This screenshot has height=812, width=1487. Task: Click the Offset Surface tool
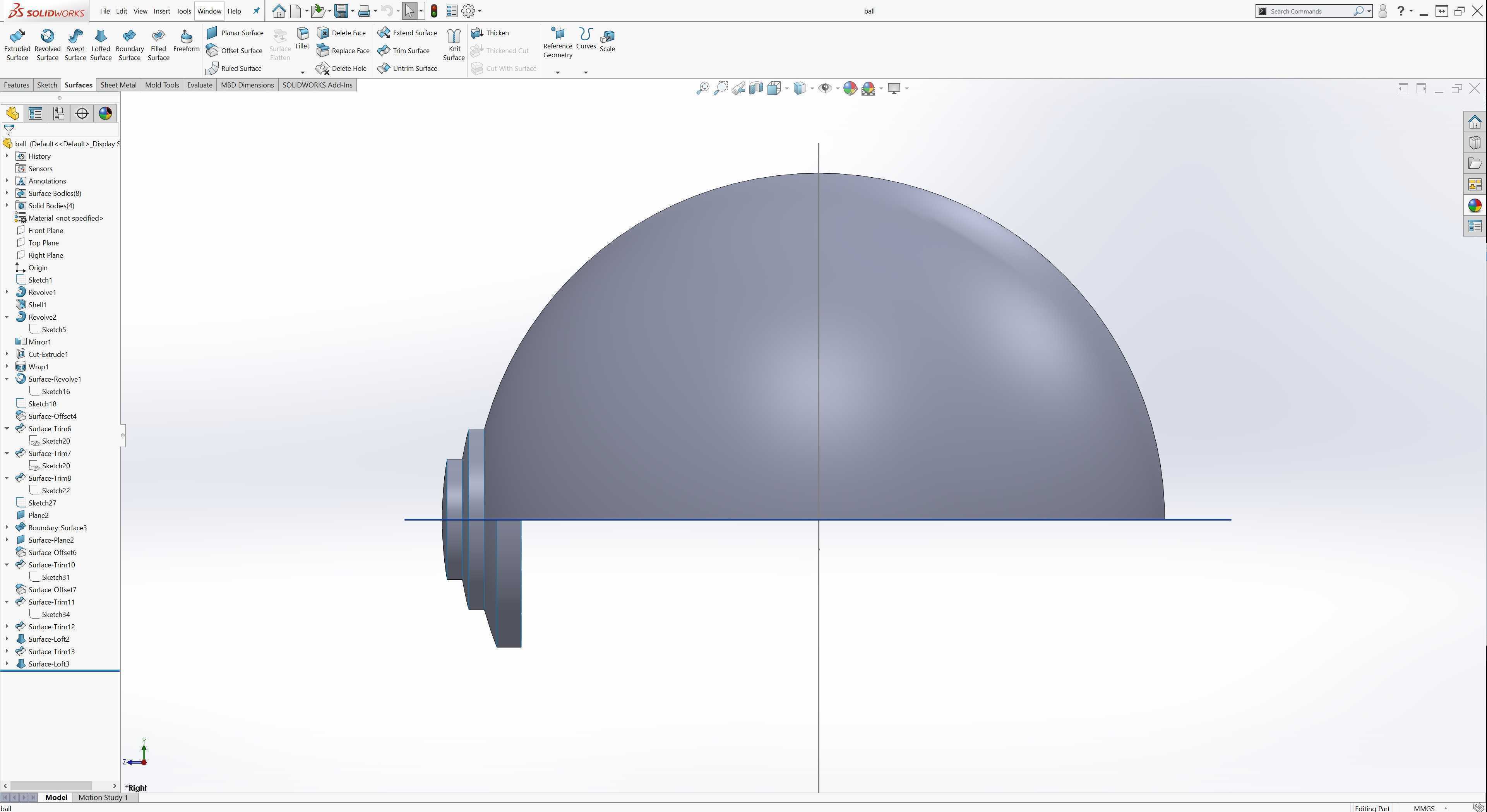tap(235, 51)
